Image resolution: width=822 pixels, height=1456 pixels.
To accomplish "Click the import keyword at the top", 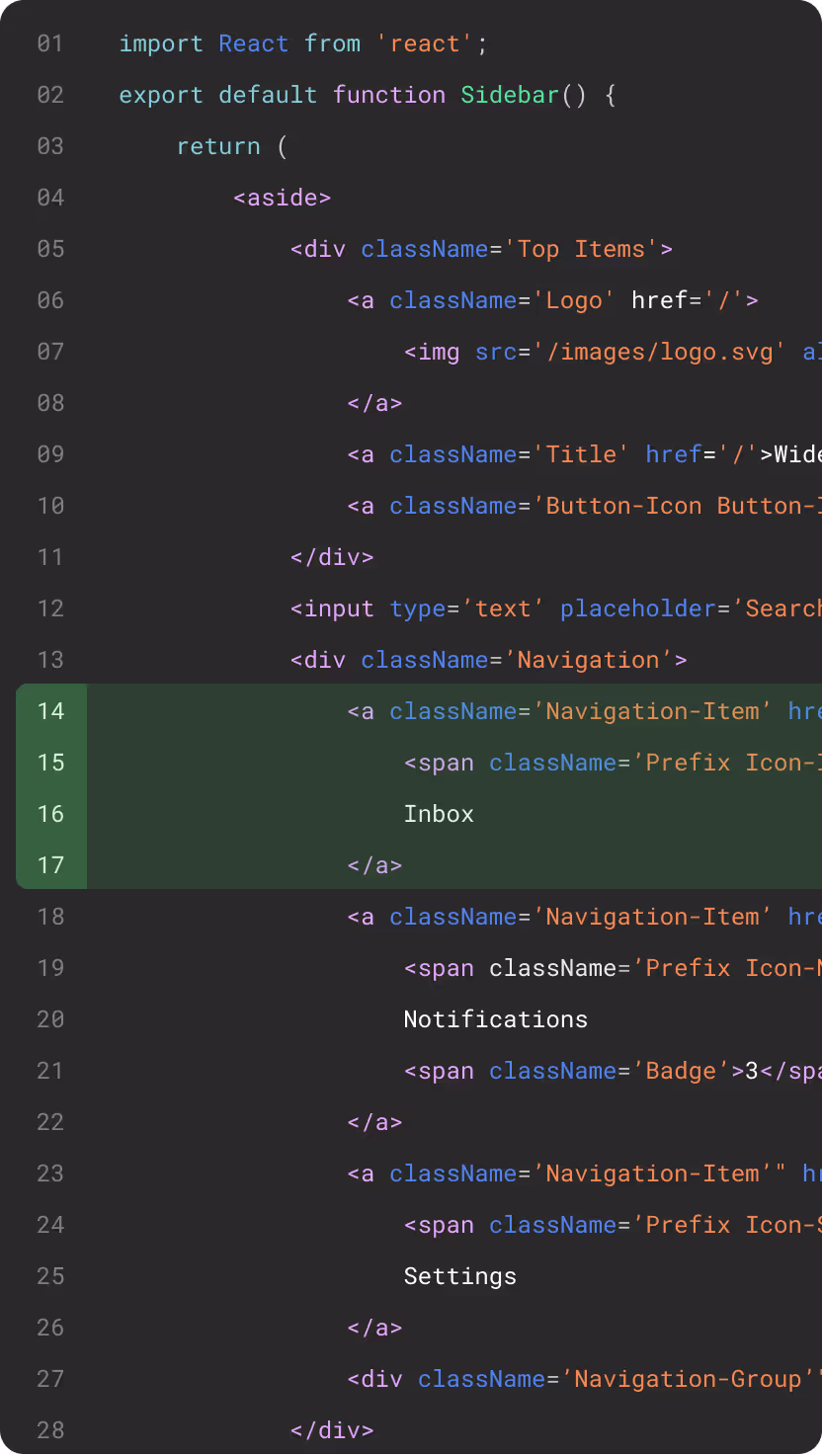I will (161, 43).
